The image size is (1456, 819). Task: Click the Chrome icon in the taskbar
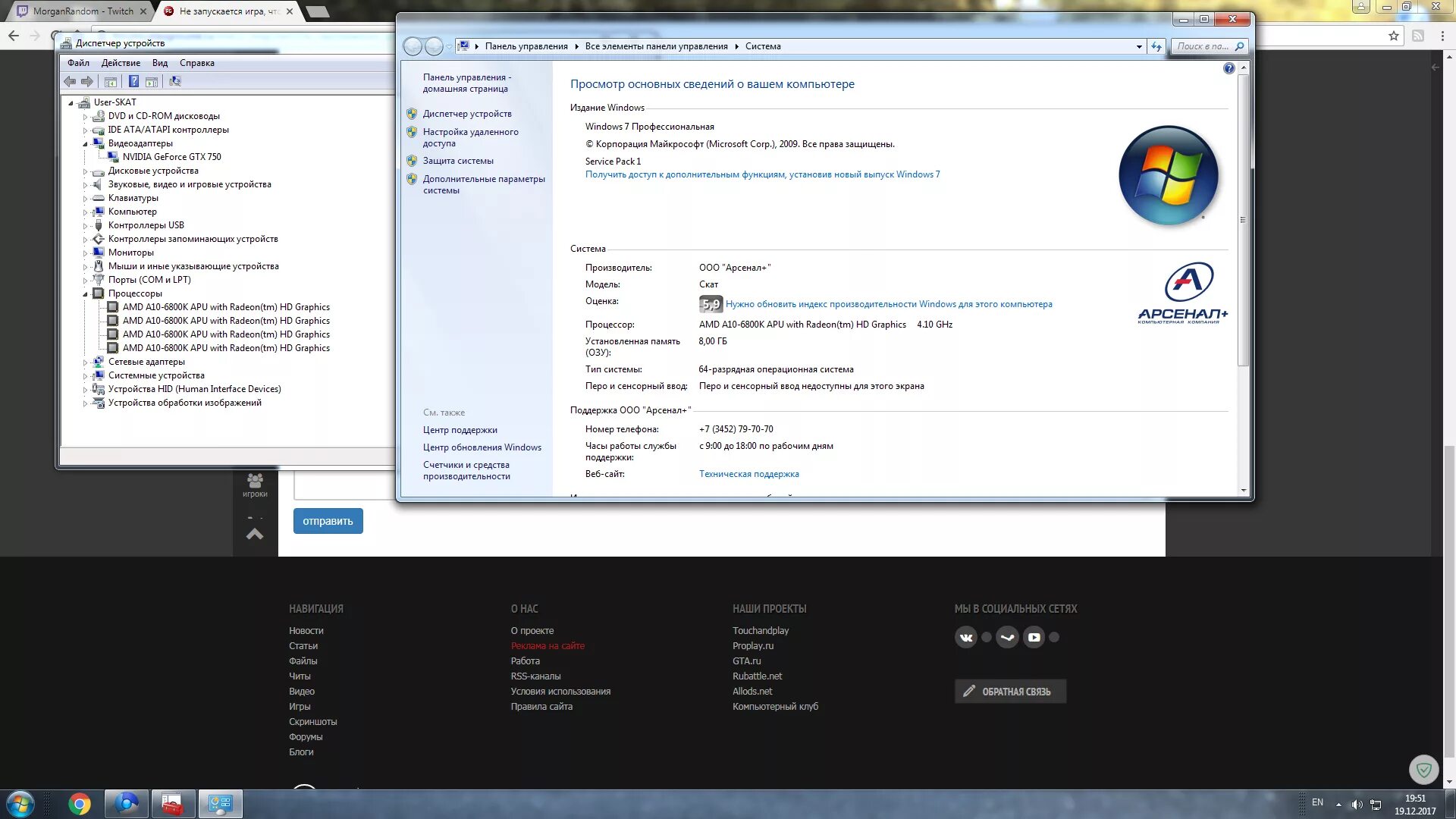point(80,804)
